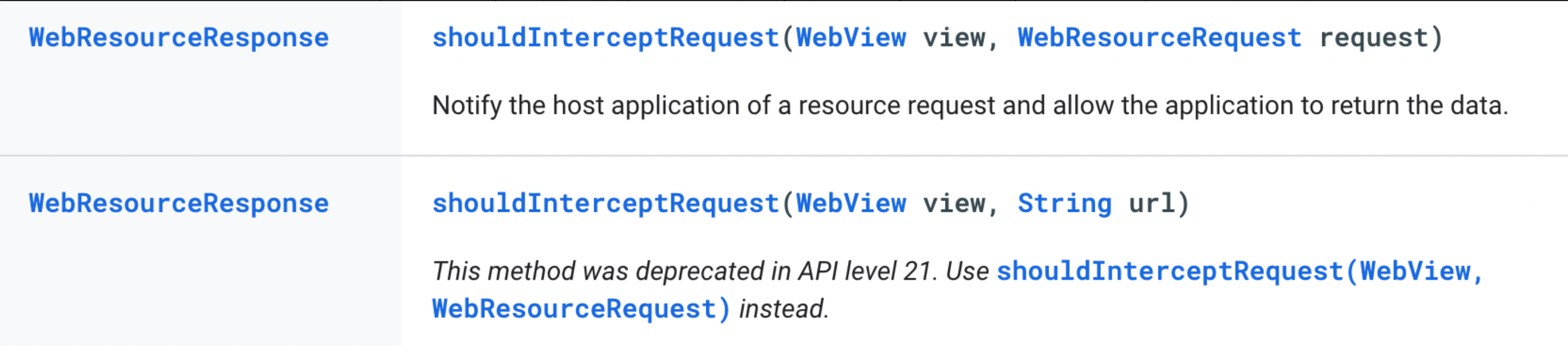Click shouldInterceptRequest method taking WebResourceRequest
The width and height of the screenshot is (1568, 346).
(x=605, y=38)
